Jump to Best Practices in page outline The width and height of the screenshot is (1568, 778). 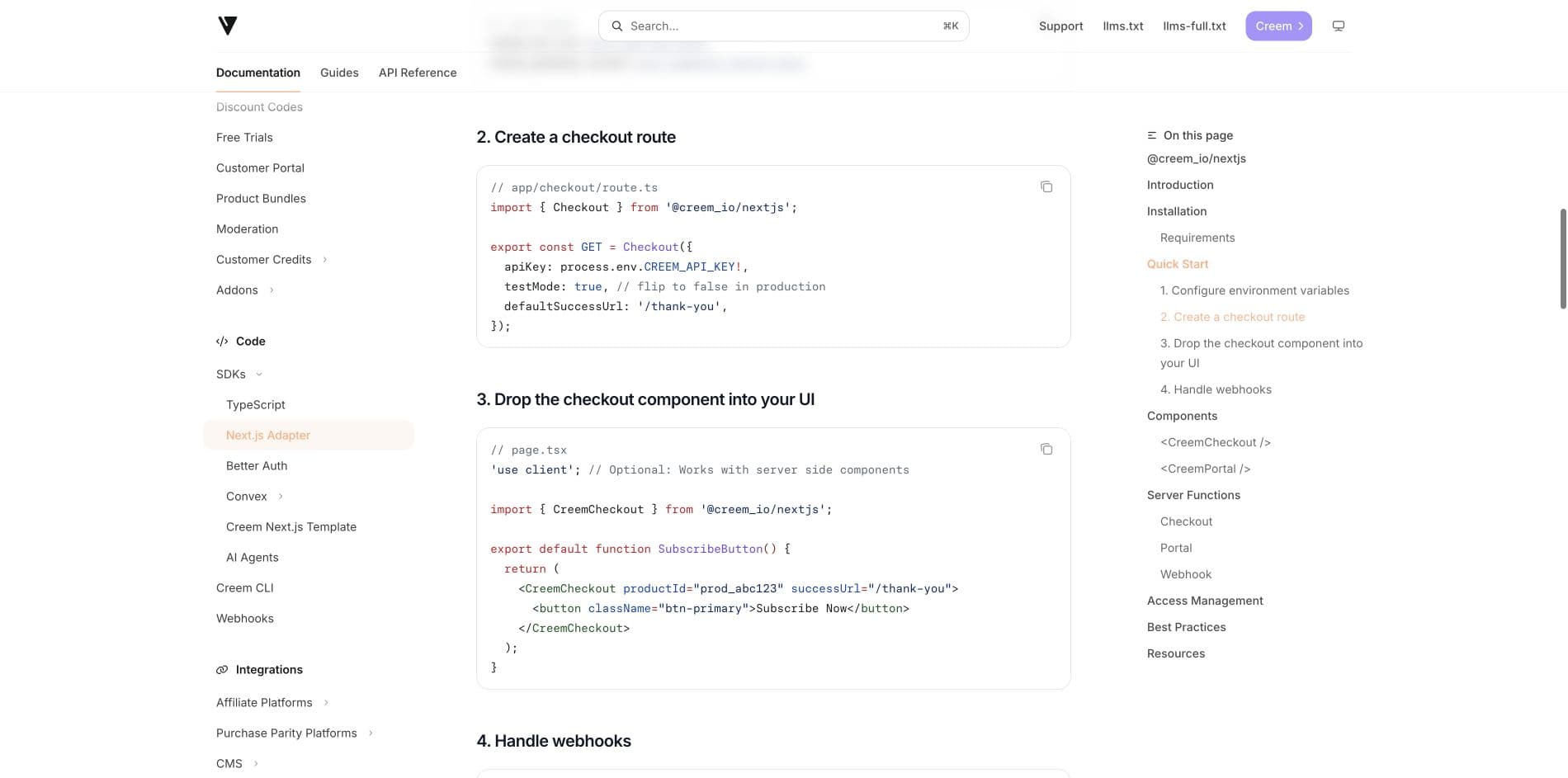pos(1186,627)
